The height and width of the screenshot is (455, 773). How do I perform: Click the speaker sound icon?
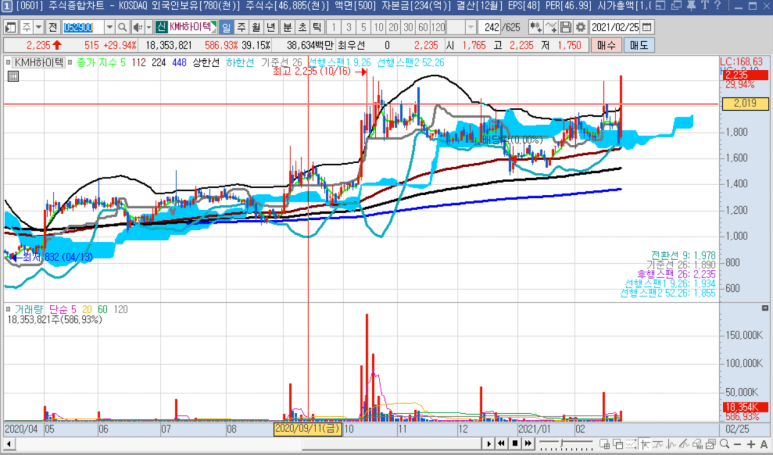coord(136,26)
